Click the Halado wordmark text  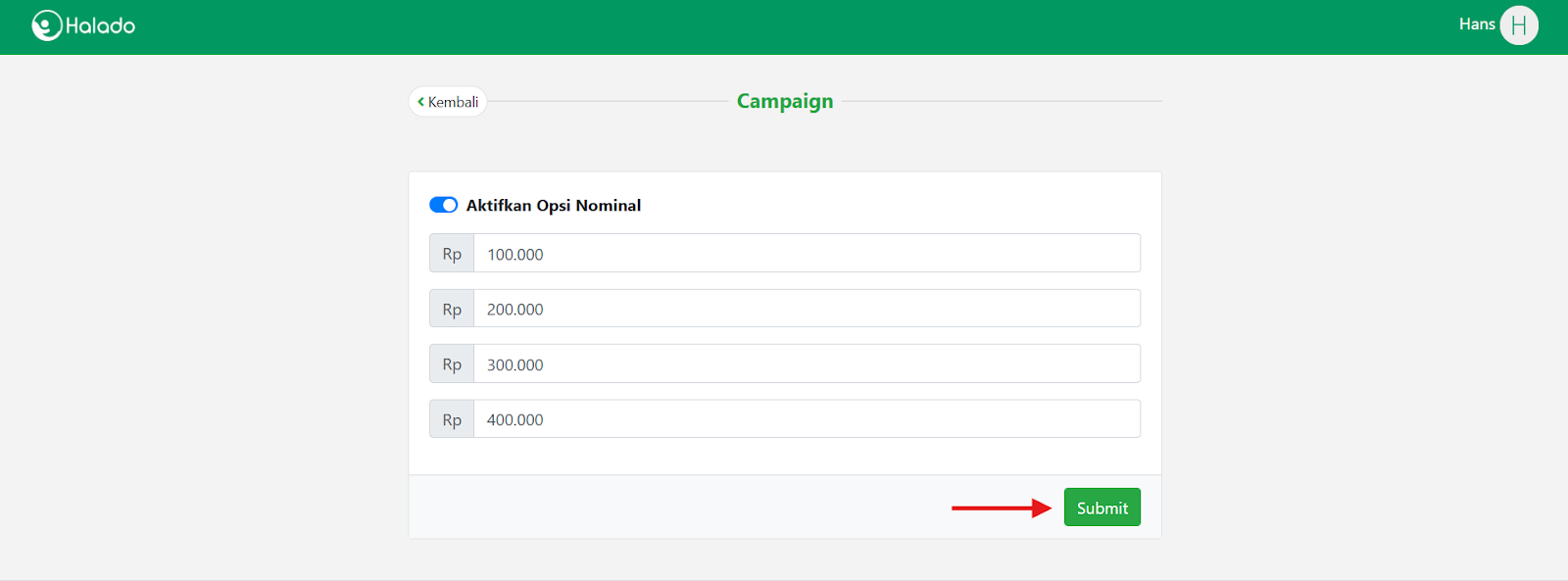pyautogui.click(x=100, y=26)
